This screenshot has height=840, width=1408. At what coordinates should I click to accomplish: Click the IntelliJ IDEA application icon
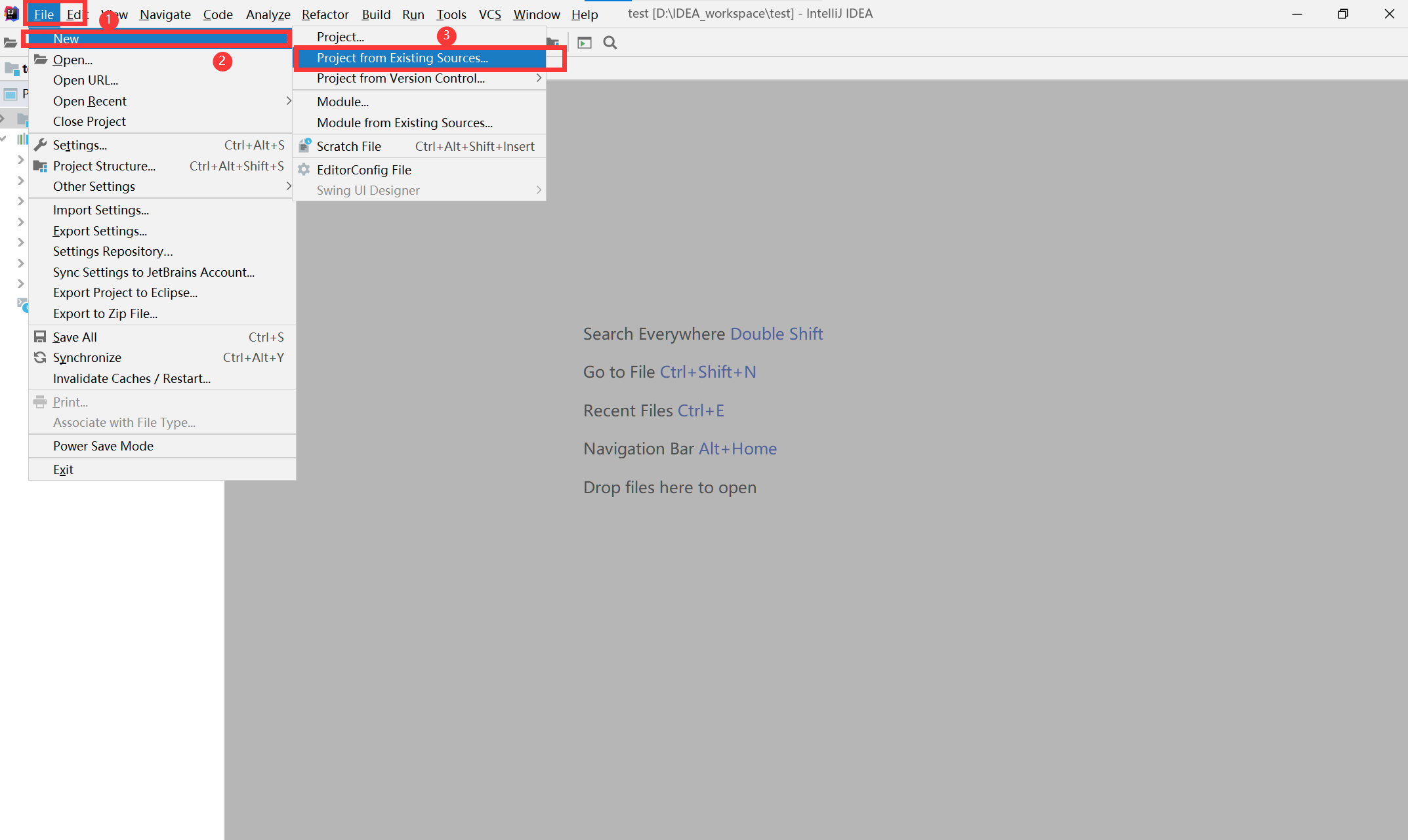tap(11, 12)
